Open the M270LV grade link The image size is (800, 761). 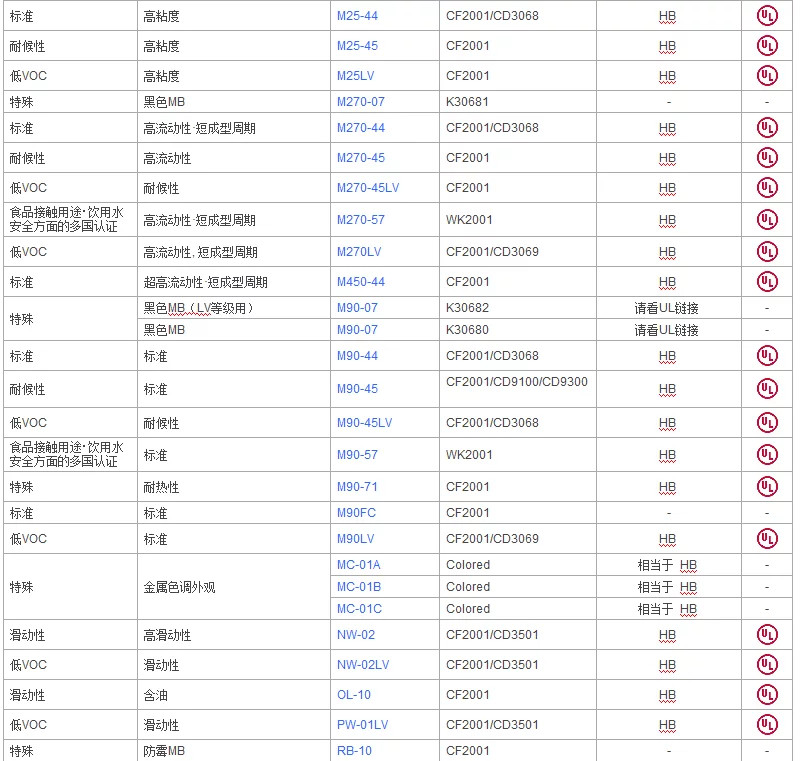coord(359,251)
